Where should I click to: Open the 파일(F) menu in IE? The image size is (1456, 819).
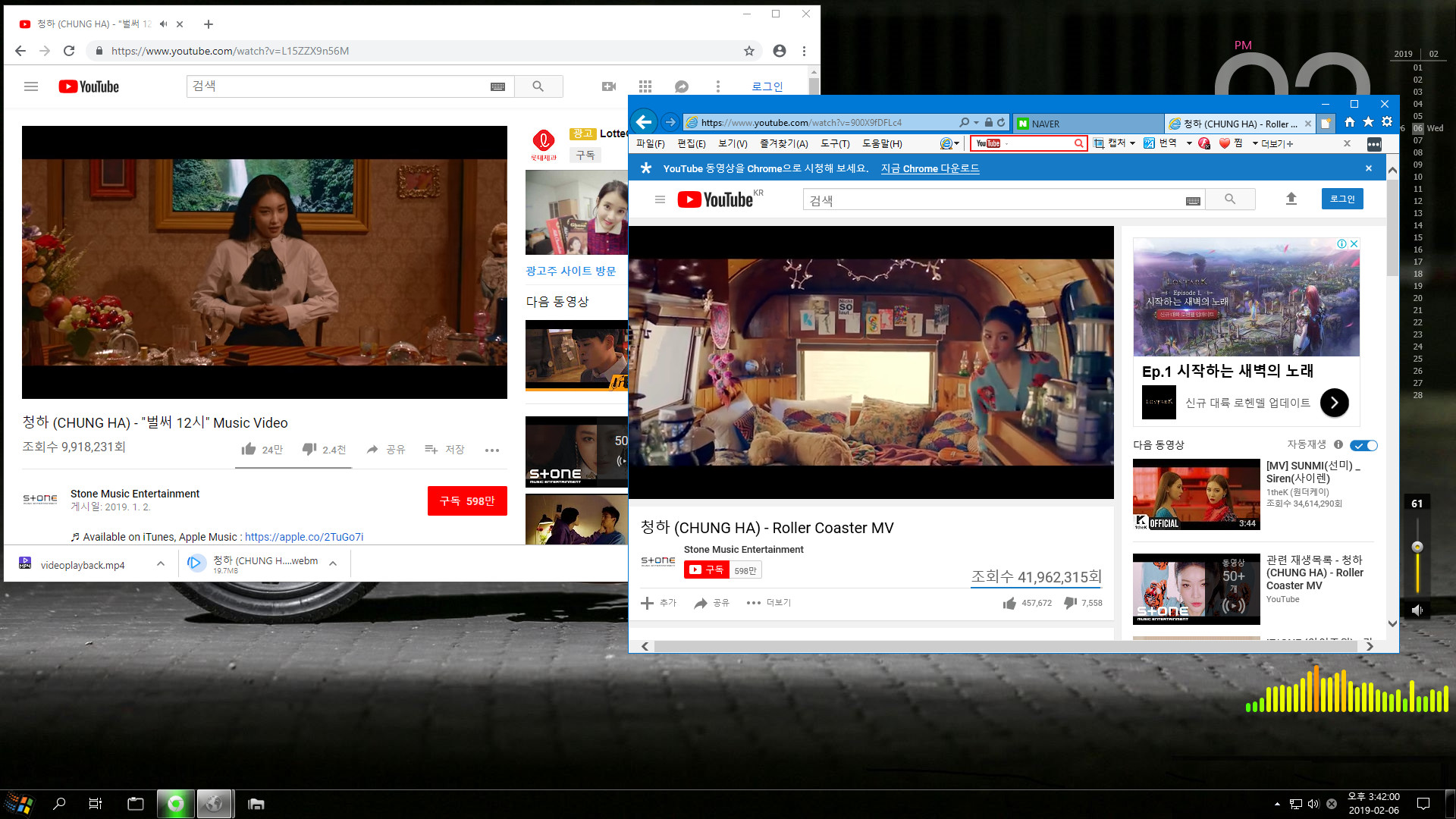pos(650,143)
